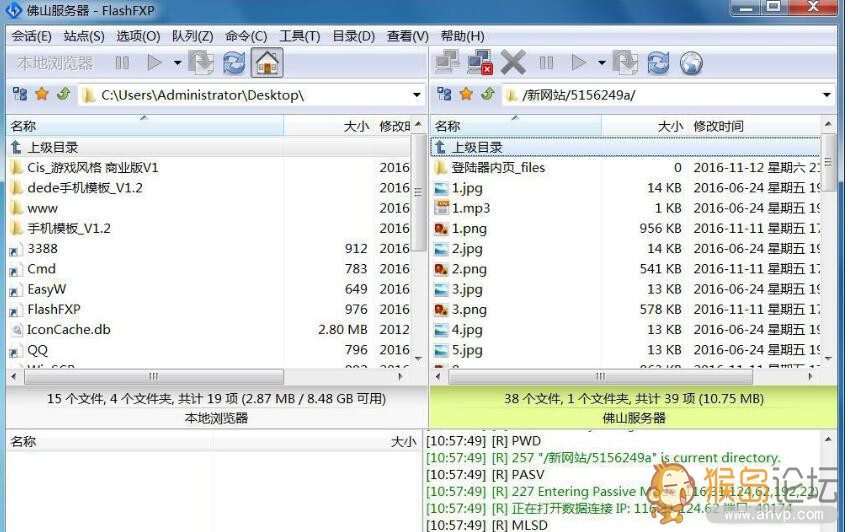The height and width of the screenshot is (532, 849).
Task: Open the 目录(D) menu
Action: pyautogui.click(x=353, y=36)
